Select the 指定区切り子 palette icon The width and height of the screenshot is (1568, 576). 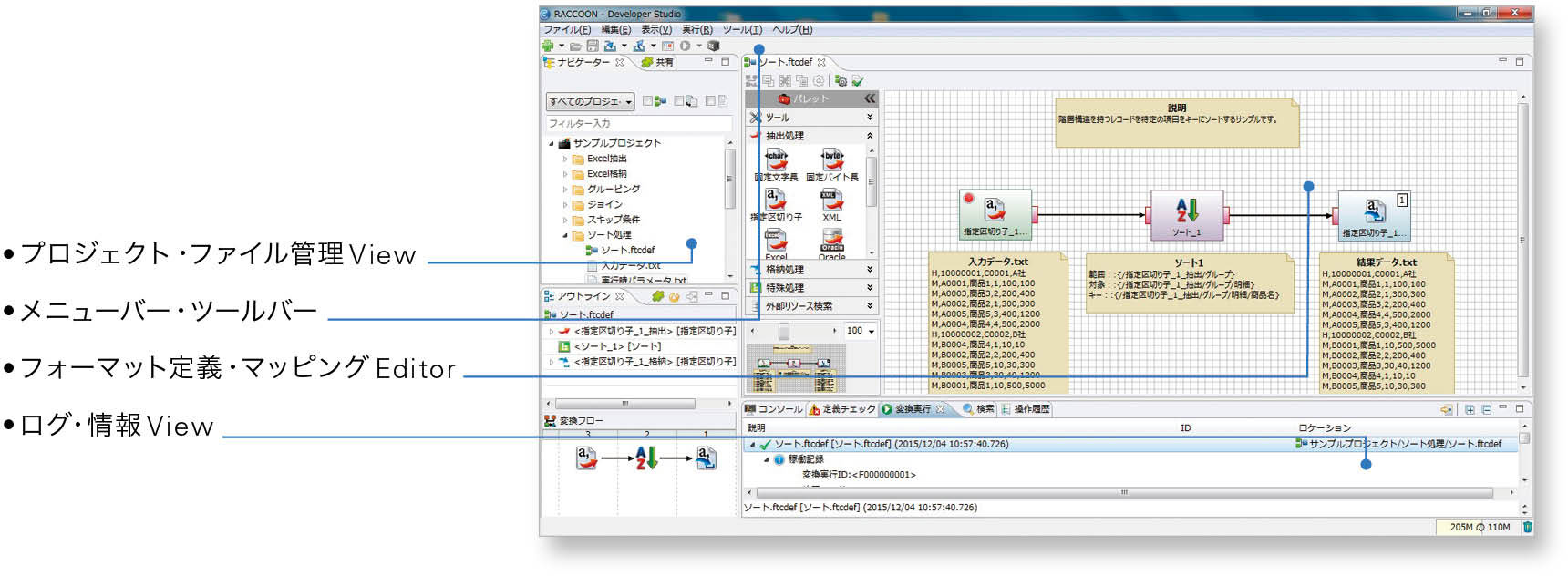pyautogui.click(x=776, y=205)
